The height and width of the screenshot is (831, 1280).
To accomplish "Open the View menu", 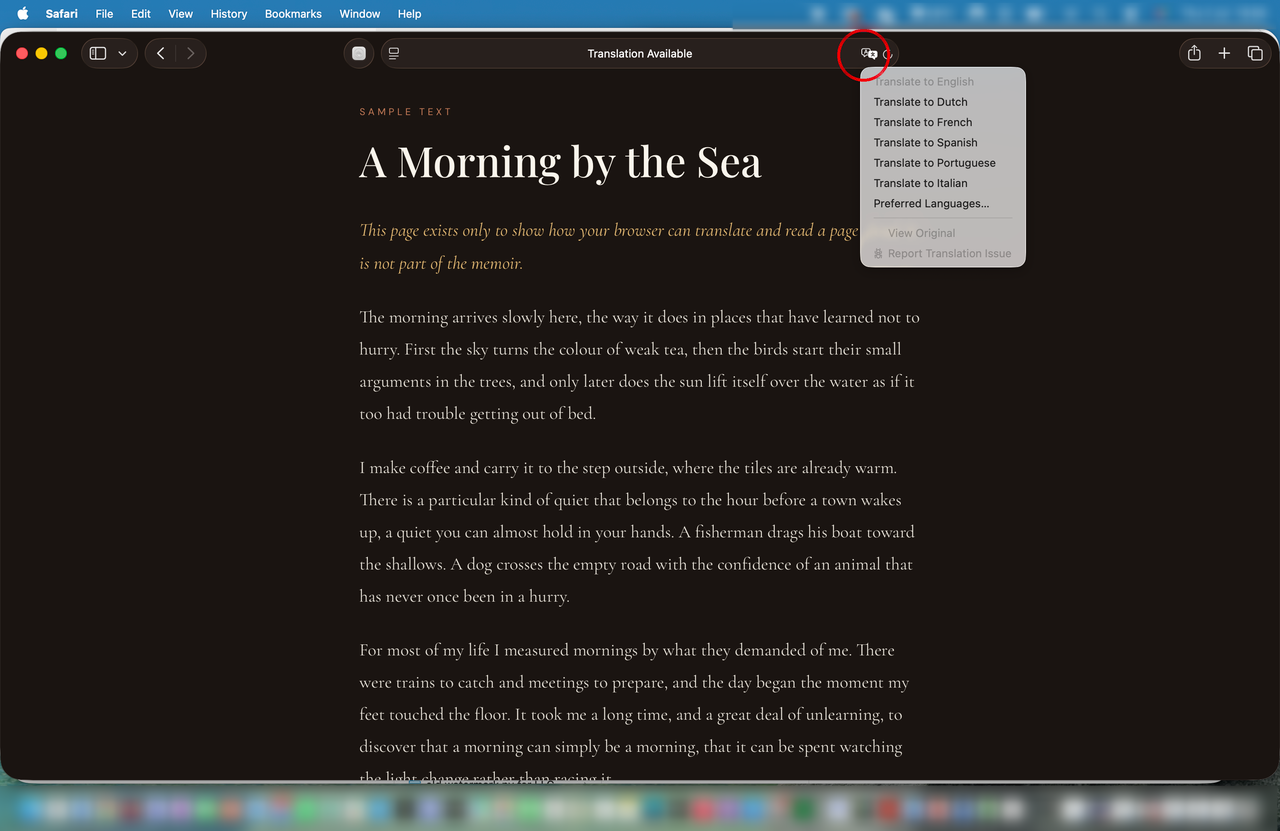I will pos(181,14).
